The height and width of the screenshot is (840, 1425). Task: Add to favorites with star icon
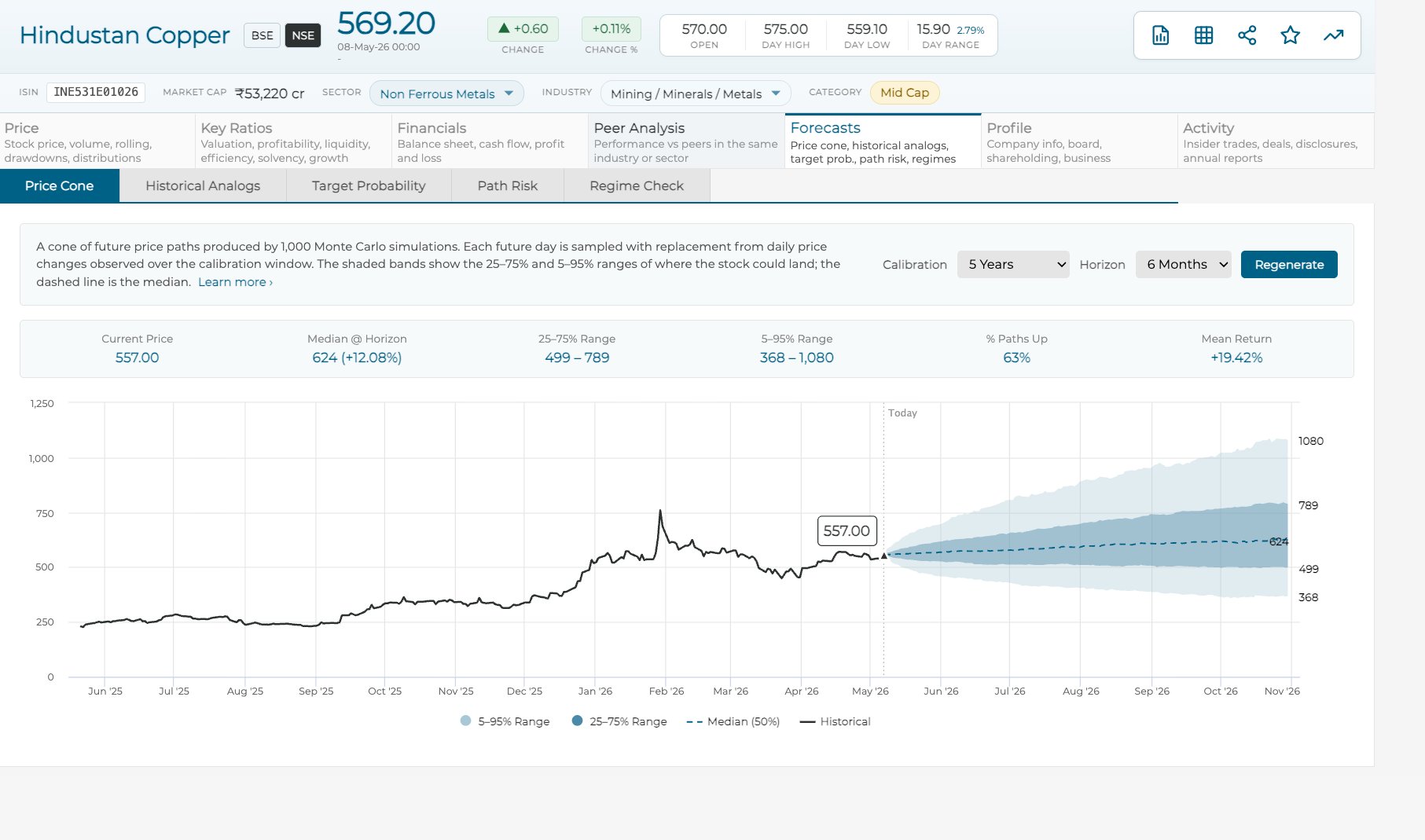click(x=1290, y=35)
